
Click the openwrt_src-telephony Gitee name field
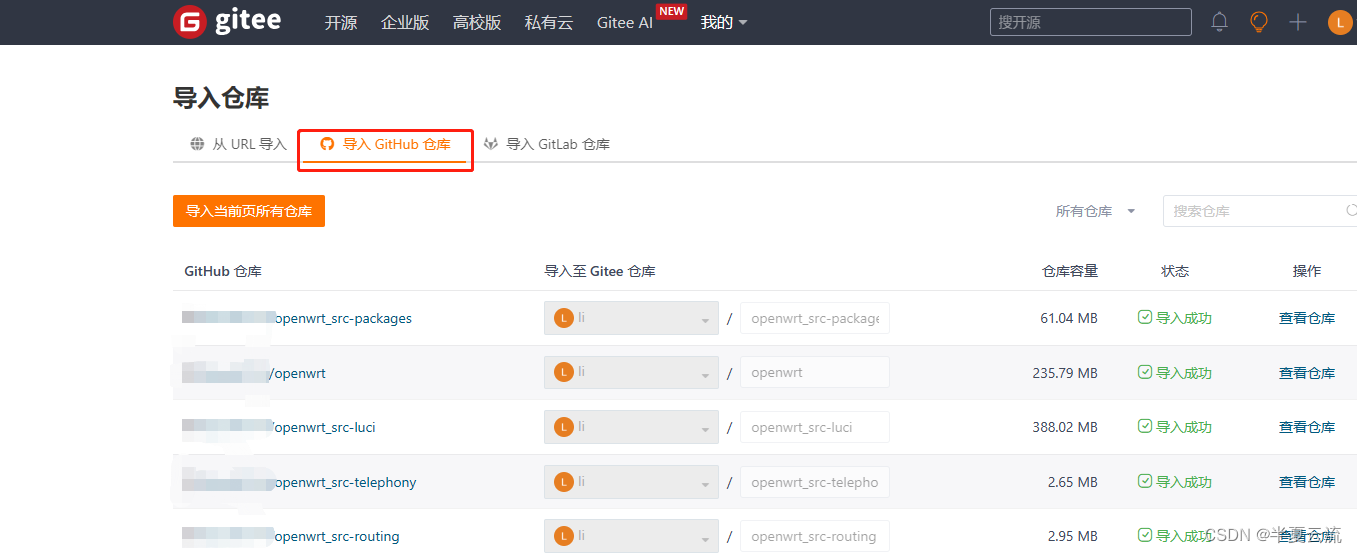click(x=815, y=482)
